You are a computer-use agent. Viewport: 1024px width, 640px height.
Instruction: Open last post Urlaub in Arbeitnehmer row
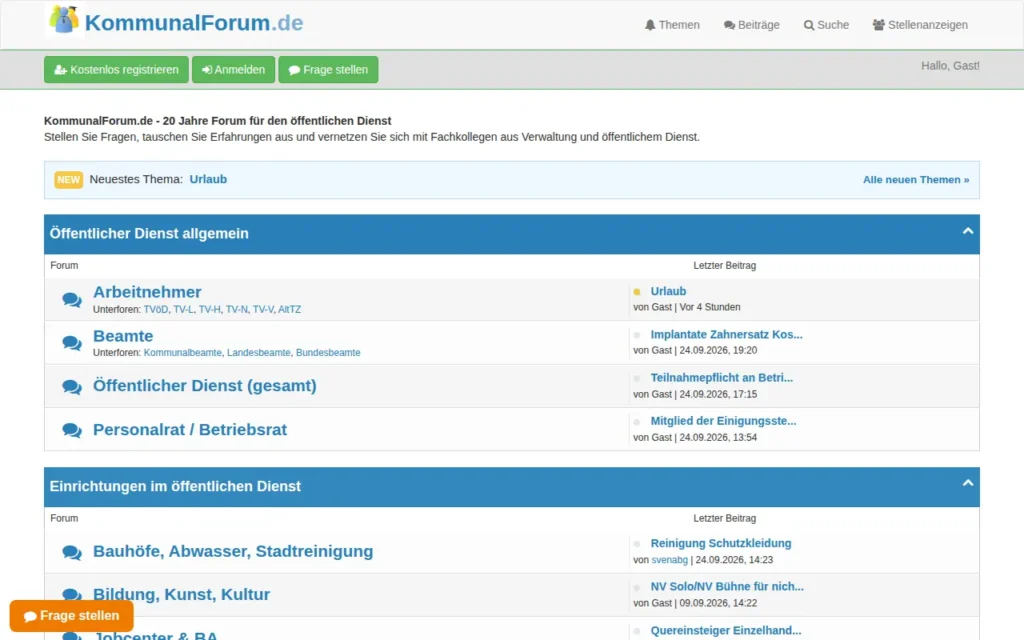click(x=668, y=291)
